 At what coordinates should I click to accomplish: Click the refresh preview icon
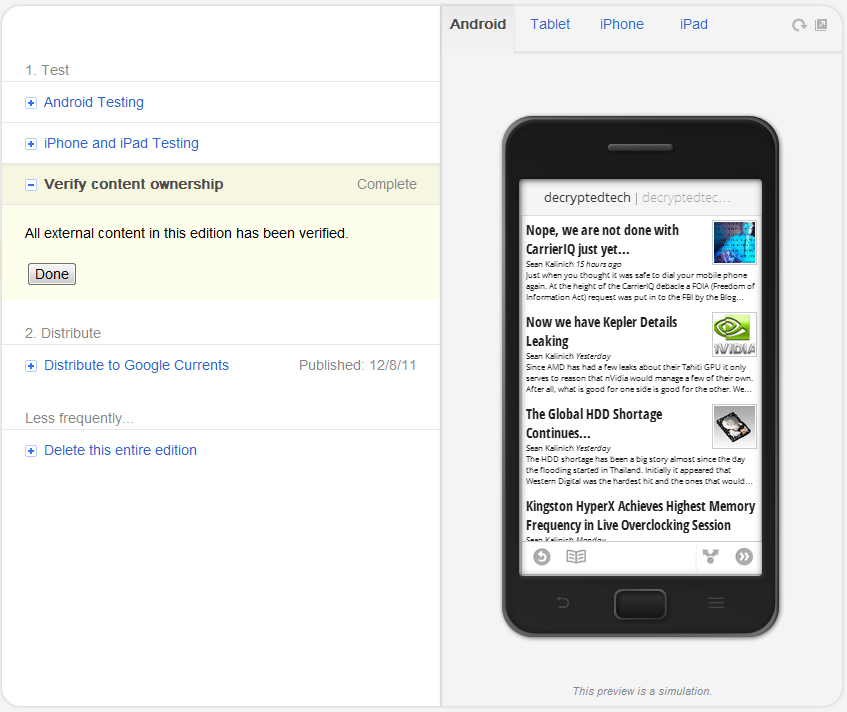(799, 25)
